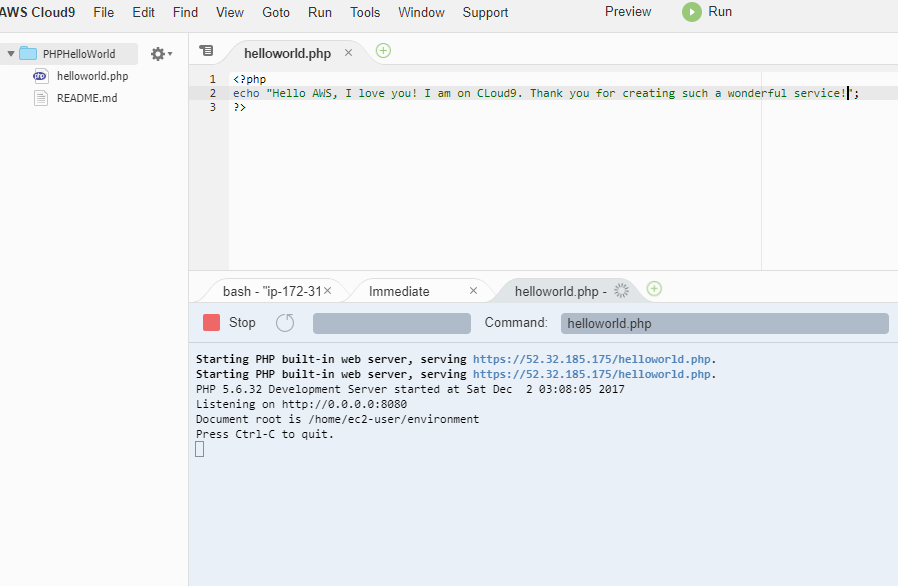Switch to the helloworld.php editor tab
The width and height of the screenshot is (898, 586).
[287, 53]
